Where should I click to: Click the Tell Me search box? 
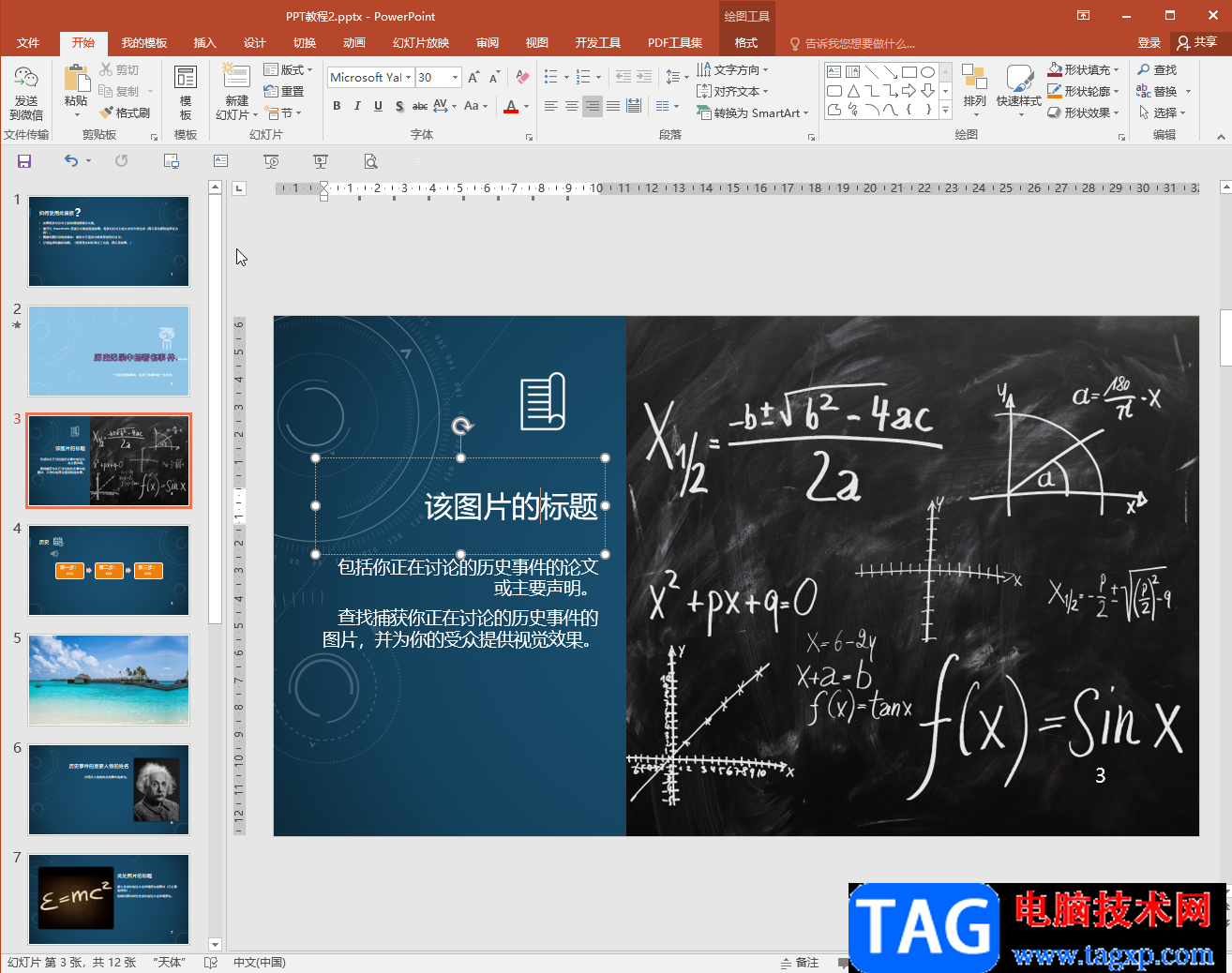pyautogui.click(x=852, y=43)
